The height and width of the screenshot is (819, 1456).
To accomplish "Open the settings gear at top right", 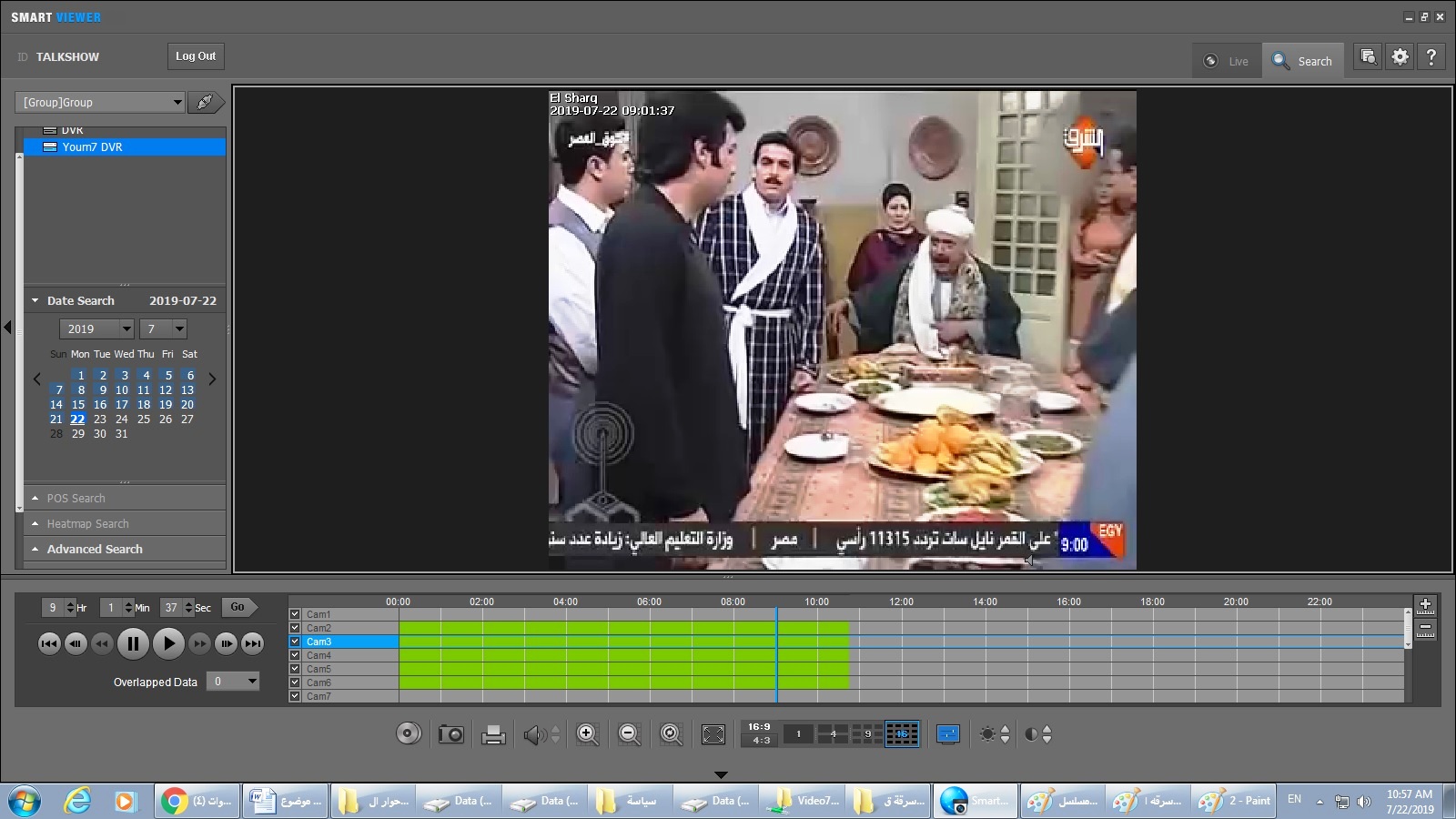I will (1400, 56).
